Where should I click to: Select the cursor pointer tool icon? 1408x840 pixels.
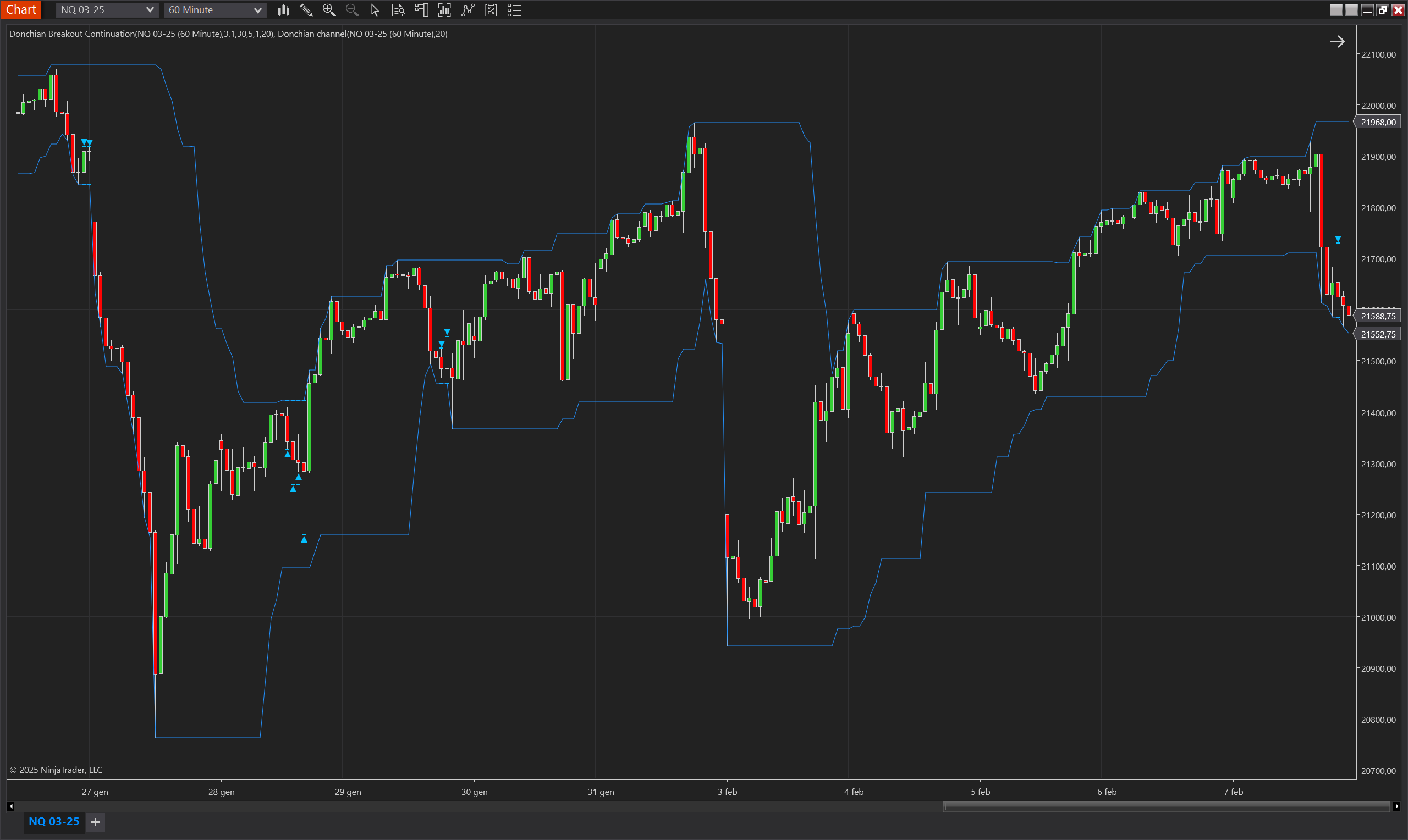[375, 10]
